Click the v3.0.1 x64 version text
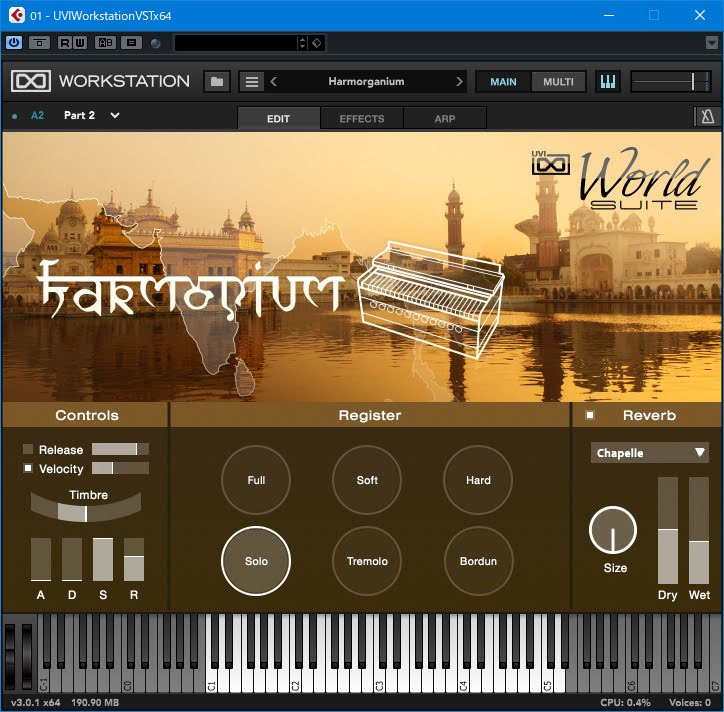 [x=36, y=702]
